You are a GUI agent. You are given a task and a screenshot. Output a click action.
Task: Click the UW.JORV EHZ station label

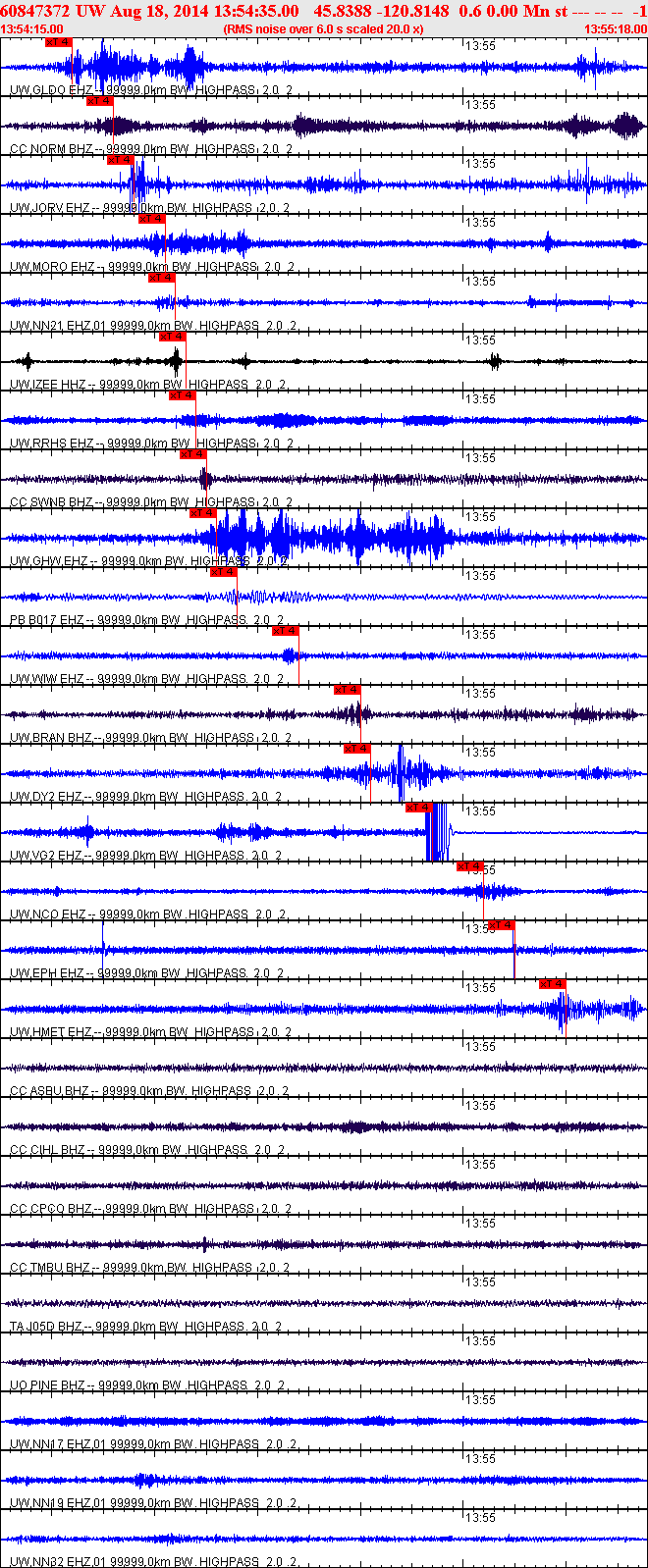tap(151, 208)
